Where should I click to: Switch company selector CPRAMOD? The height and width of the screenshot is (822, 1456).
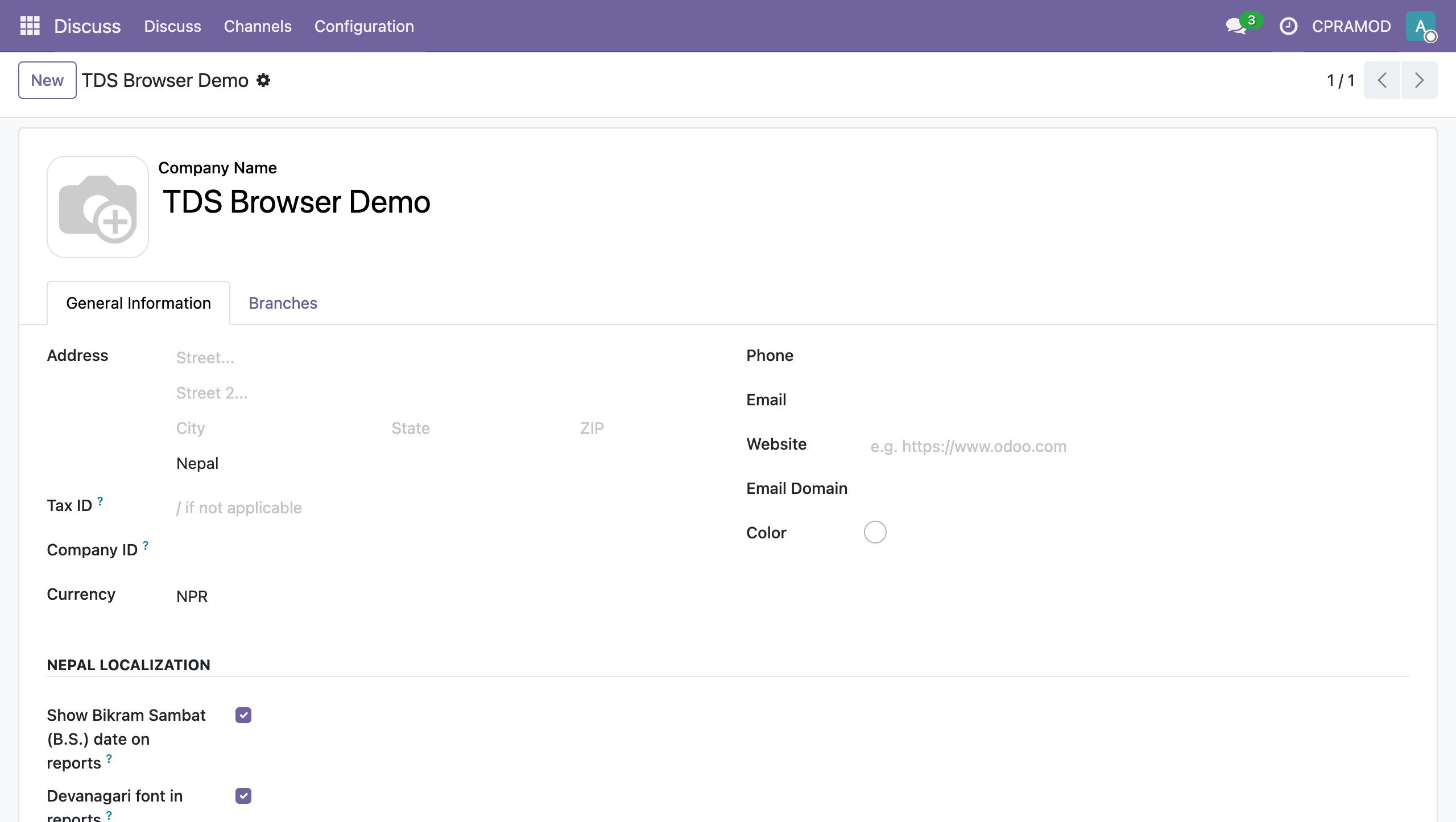click(x=1351, y=26)
